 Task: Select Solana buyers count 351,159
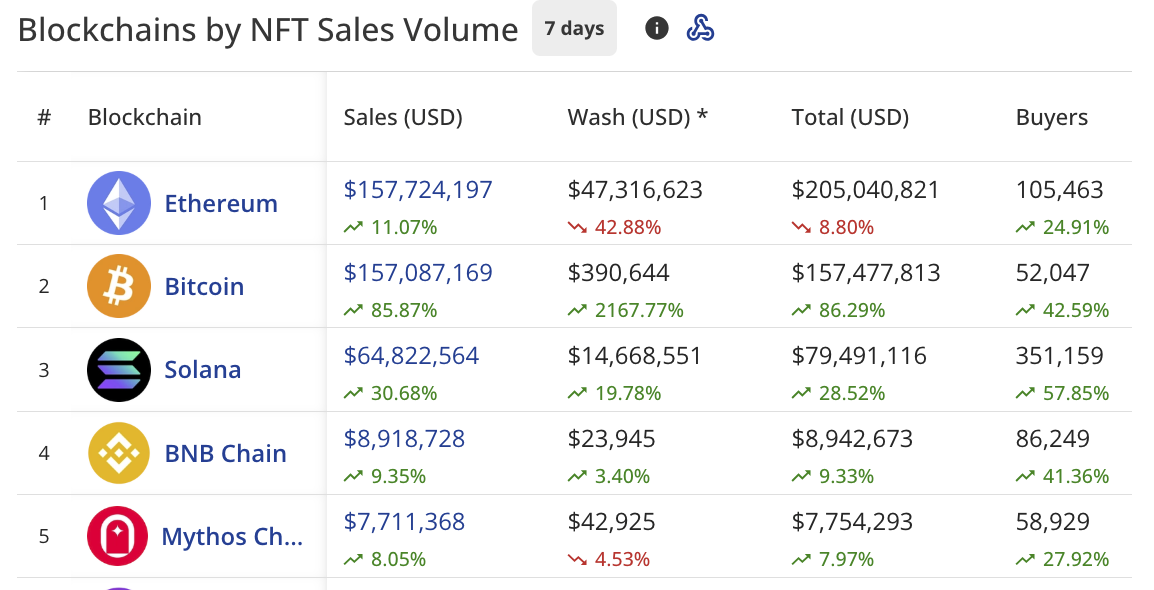coord(1060,356)
